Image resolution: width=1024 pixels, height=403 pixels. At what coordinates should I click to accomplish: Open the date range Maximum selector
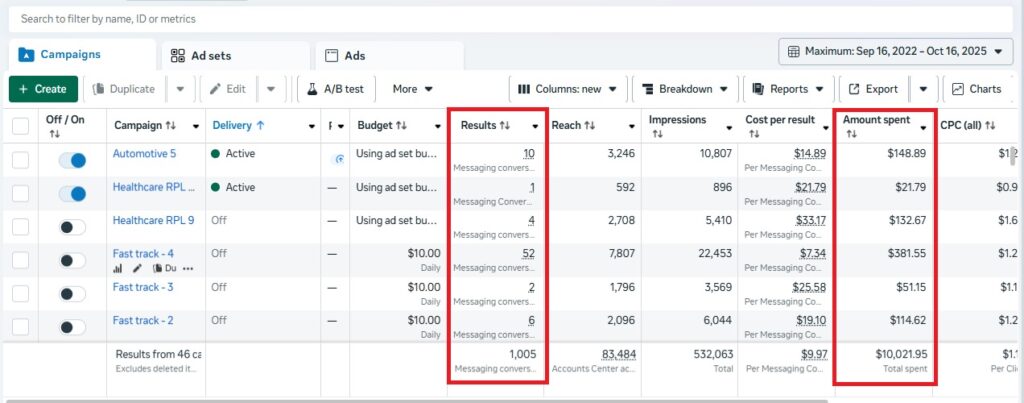895,51
